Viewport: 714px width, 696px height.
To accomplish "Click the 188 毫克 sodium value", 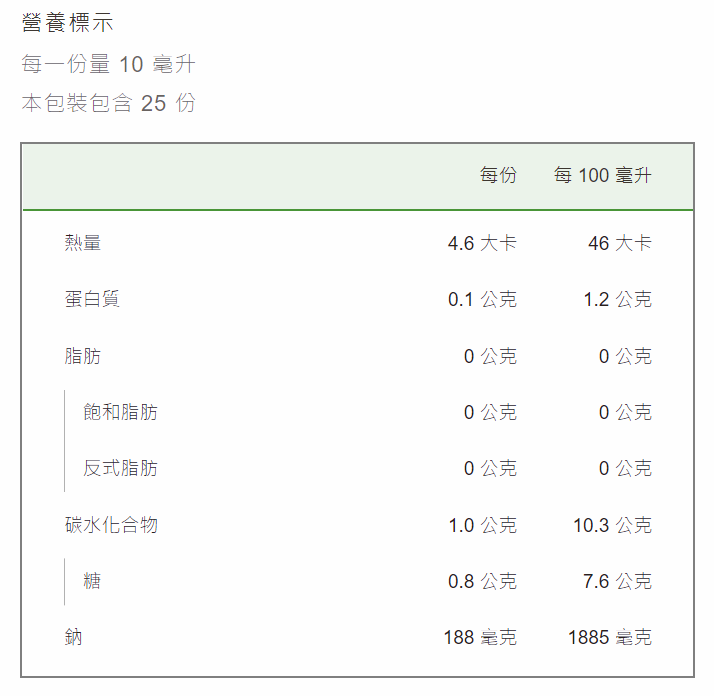I will [x=480, y=637].
